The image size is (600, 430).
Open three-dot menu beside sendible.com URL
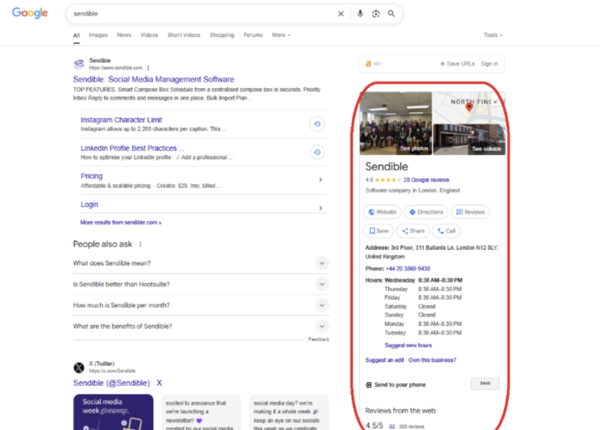[x=148, y=68]
